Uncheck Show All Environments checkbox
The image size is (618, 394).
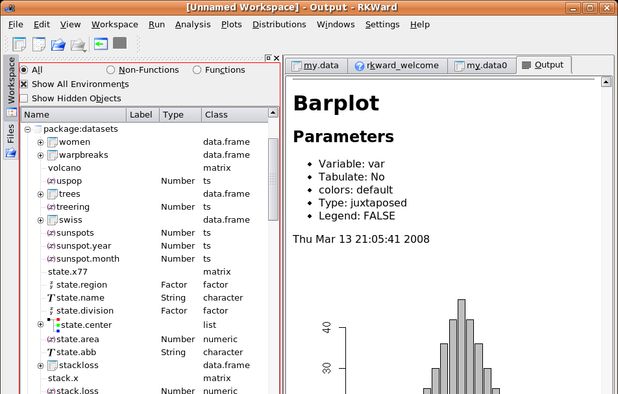click(24, 84)
